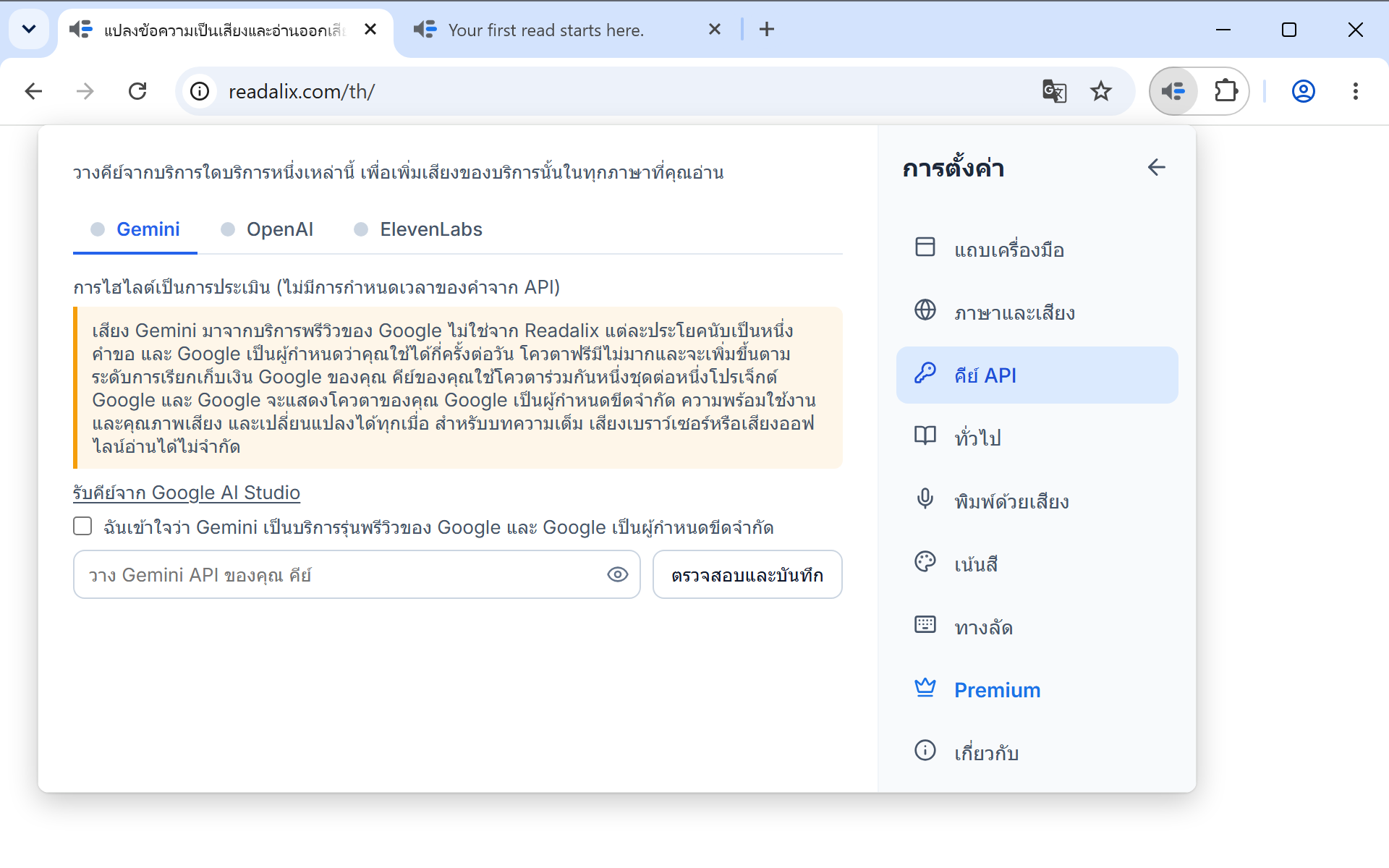This screenshot has width=1389, height=868.
Task: Go back to the previous page
Action: pos(33,91)
